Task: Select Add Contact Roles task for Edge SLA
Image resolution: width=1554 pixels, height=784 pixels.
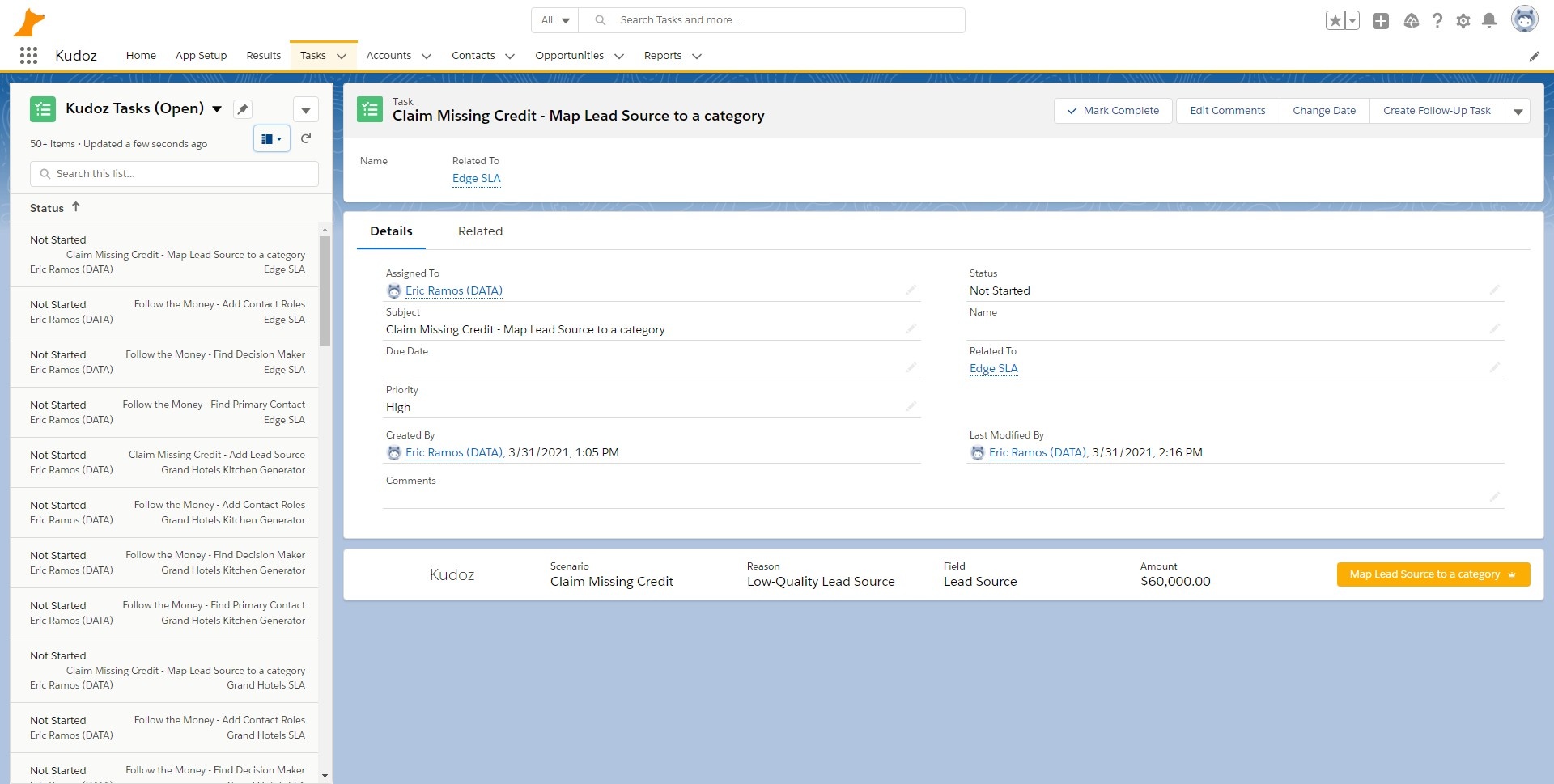Action: (x=164, y=312)
